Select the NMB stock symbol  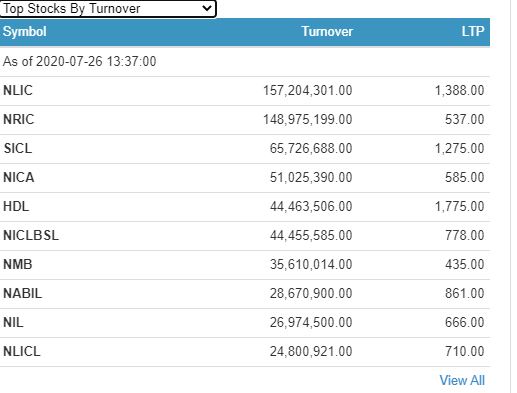(18, 265)
